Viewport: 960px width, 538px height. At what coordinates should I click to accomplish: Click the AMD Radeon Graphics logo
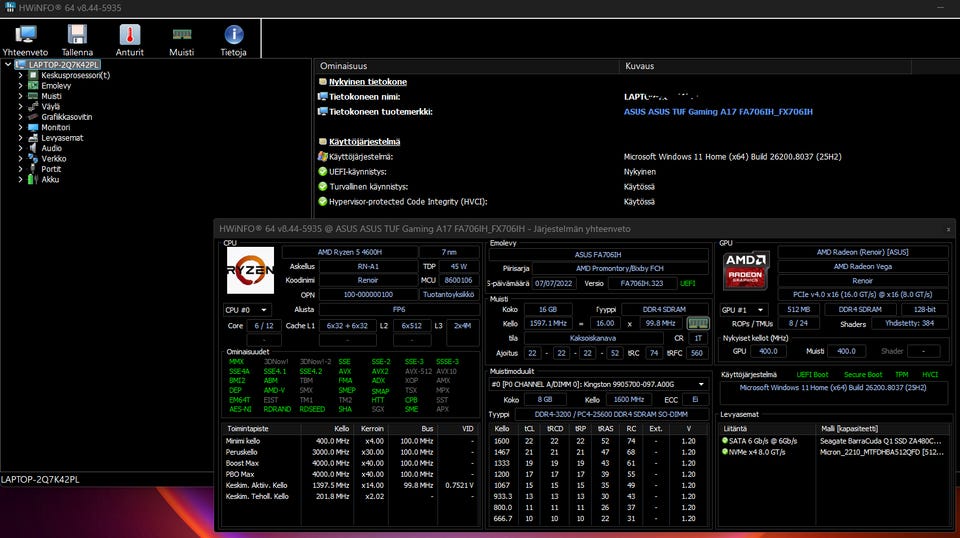tap(746, 271)
